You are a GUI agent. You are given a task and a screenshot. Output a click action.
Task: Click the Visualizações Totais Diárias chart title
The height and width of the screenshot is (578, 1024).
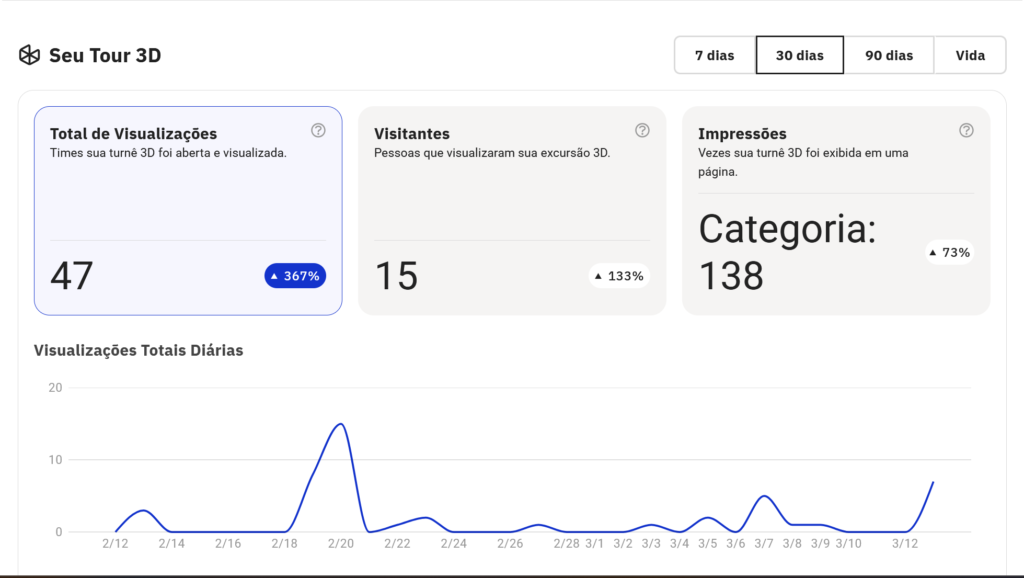[139, 350]
